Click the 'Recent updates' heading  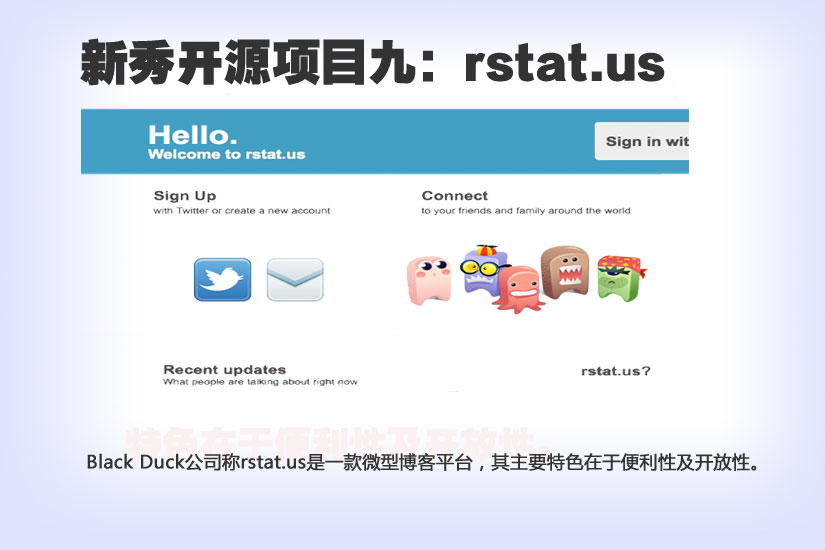point(225,369)
